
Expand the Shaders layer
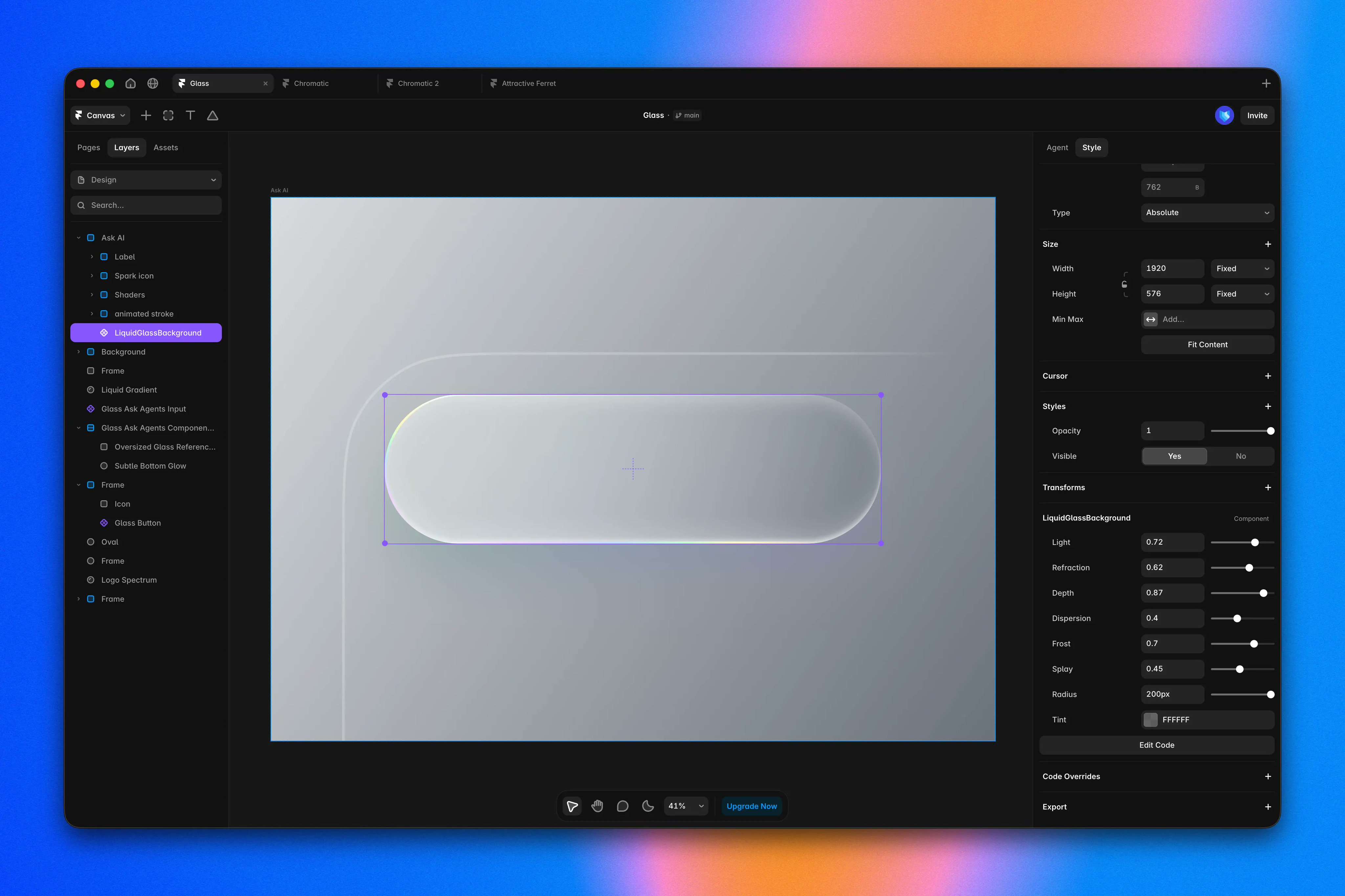pos(91,295)
